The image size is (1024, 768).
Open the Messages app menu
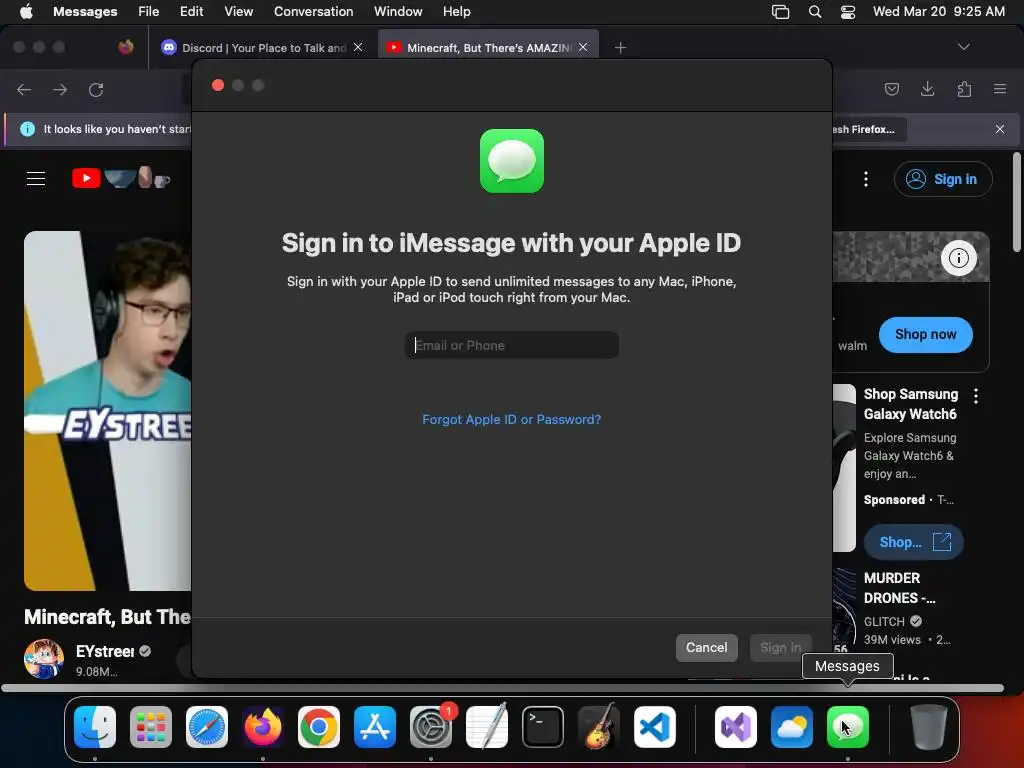pyautogui.click(x=85, y=12)
